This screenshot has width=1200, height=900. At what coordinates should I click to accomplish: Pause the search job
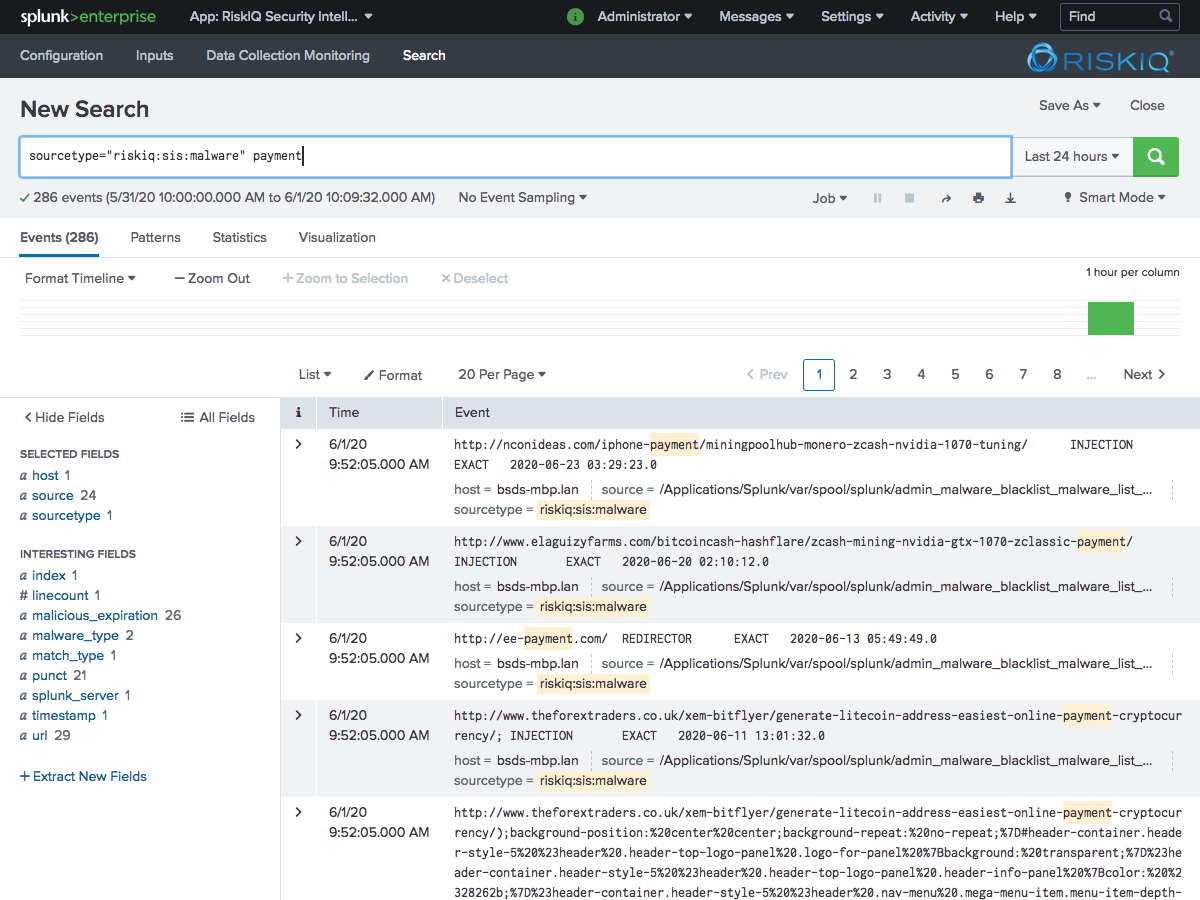coord(877,197)
